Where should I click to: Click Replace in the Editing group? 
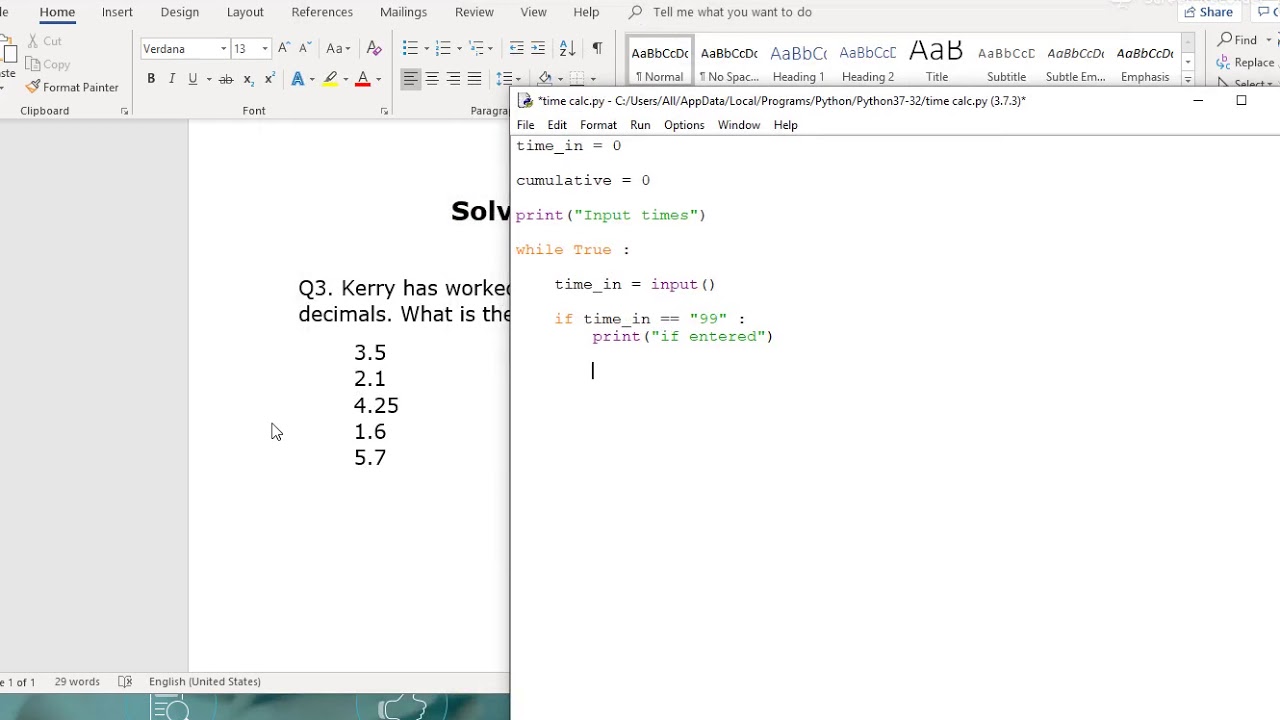pos(1246,62)
